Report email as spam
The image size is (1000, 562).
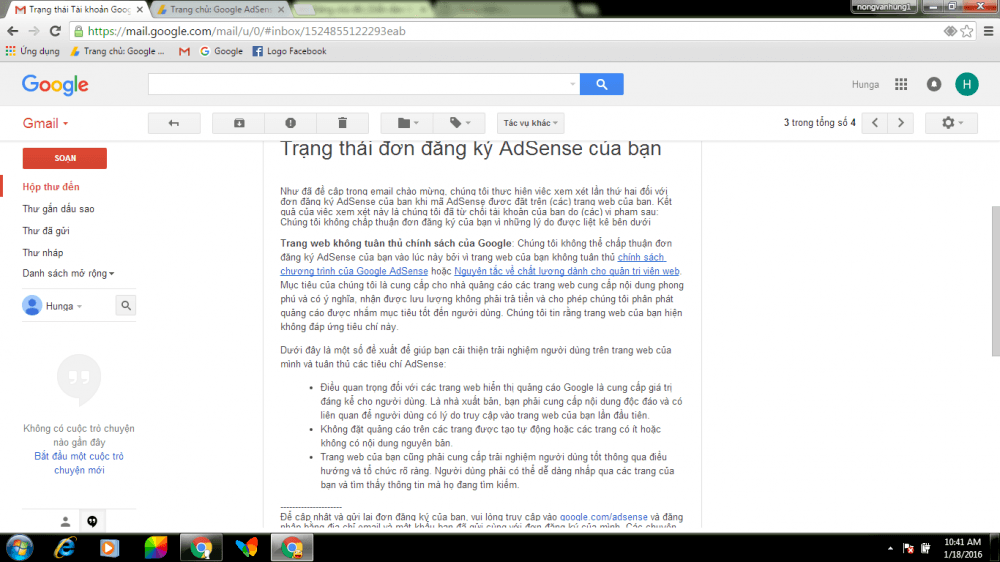click(x=290, y=123)
